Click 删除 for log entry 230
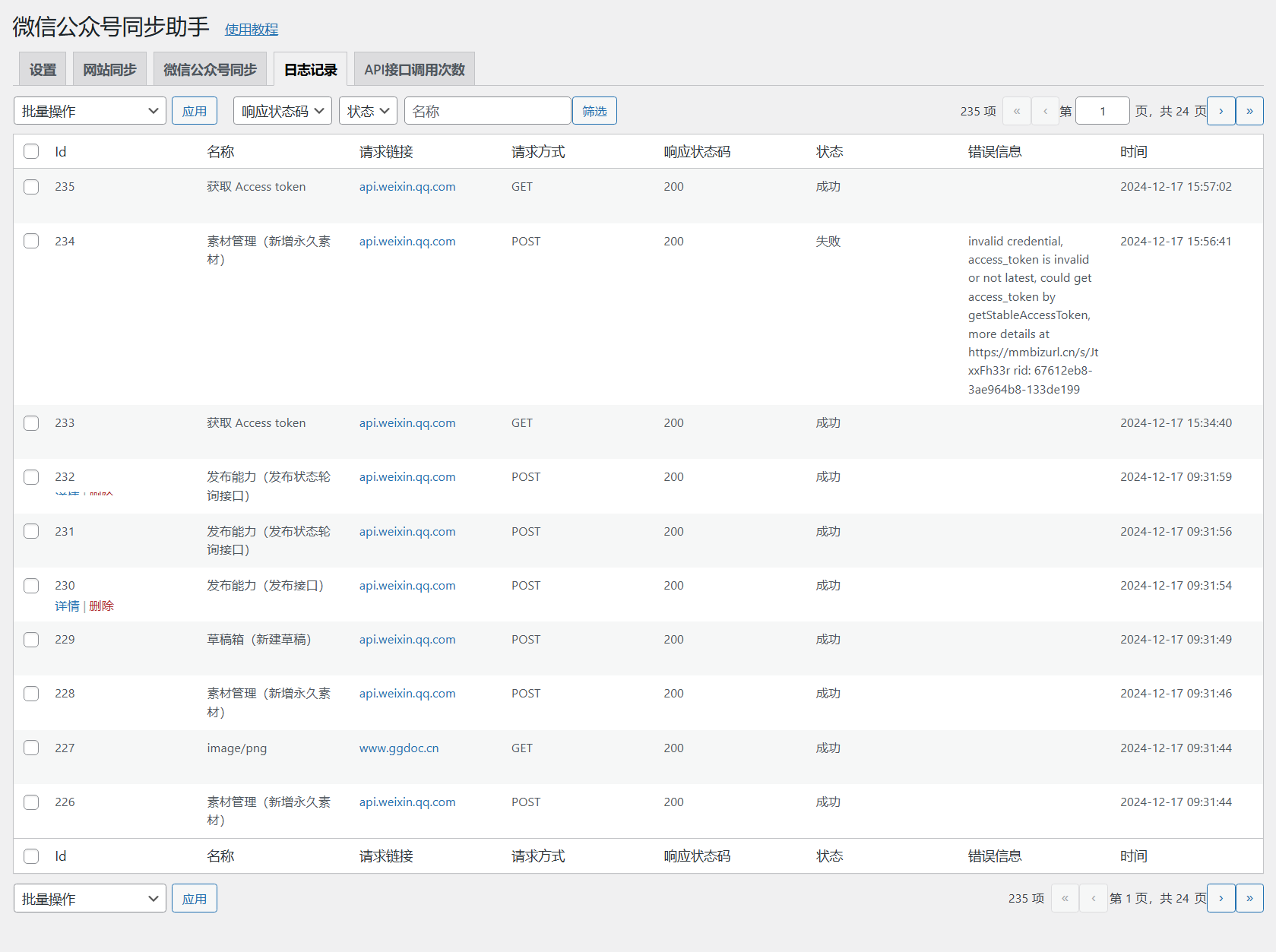This screenshot has height=952, width=1276. coord(101,606)
